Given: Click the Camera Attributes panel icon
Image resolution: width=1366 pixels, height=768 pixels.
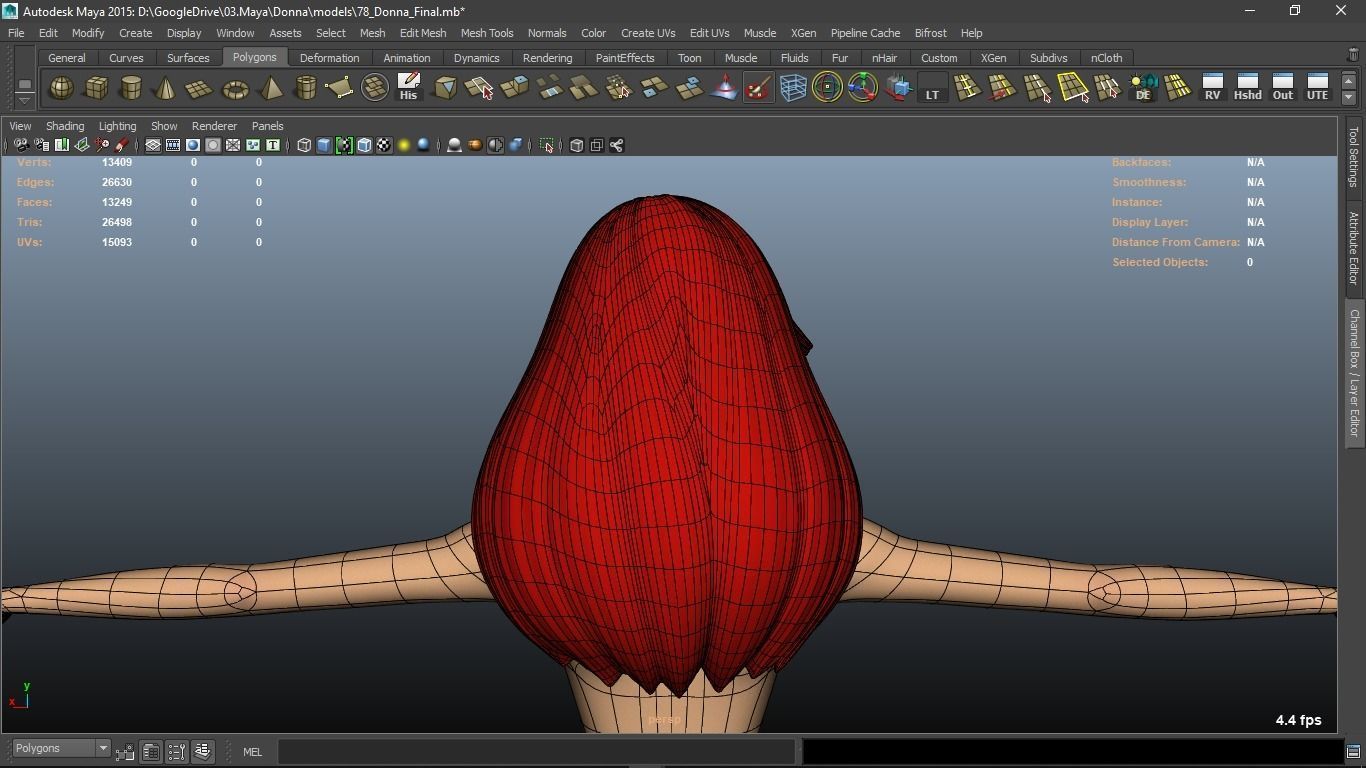Looking at the screenshot, I should click(41, 145).
